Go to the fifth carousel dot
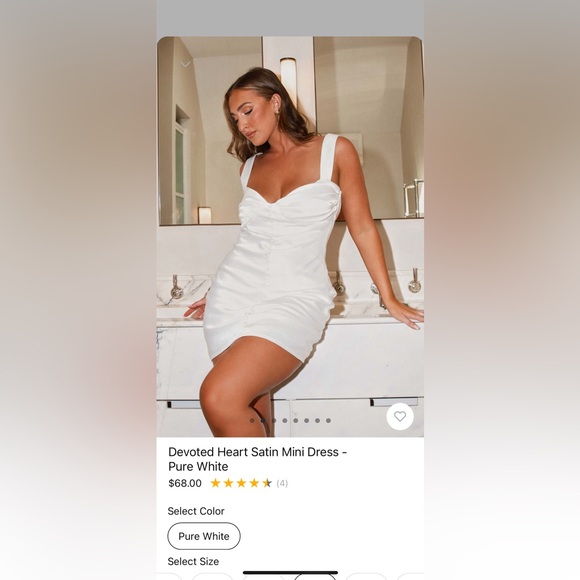The image size is (580, 580). [x=296, y=421]
